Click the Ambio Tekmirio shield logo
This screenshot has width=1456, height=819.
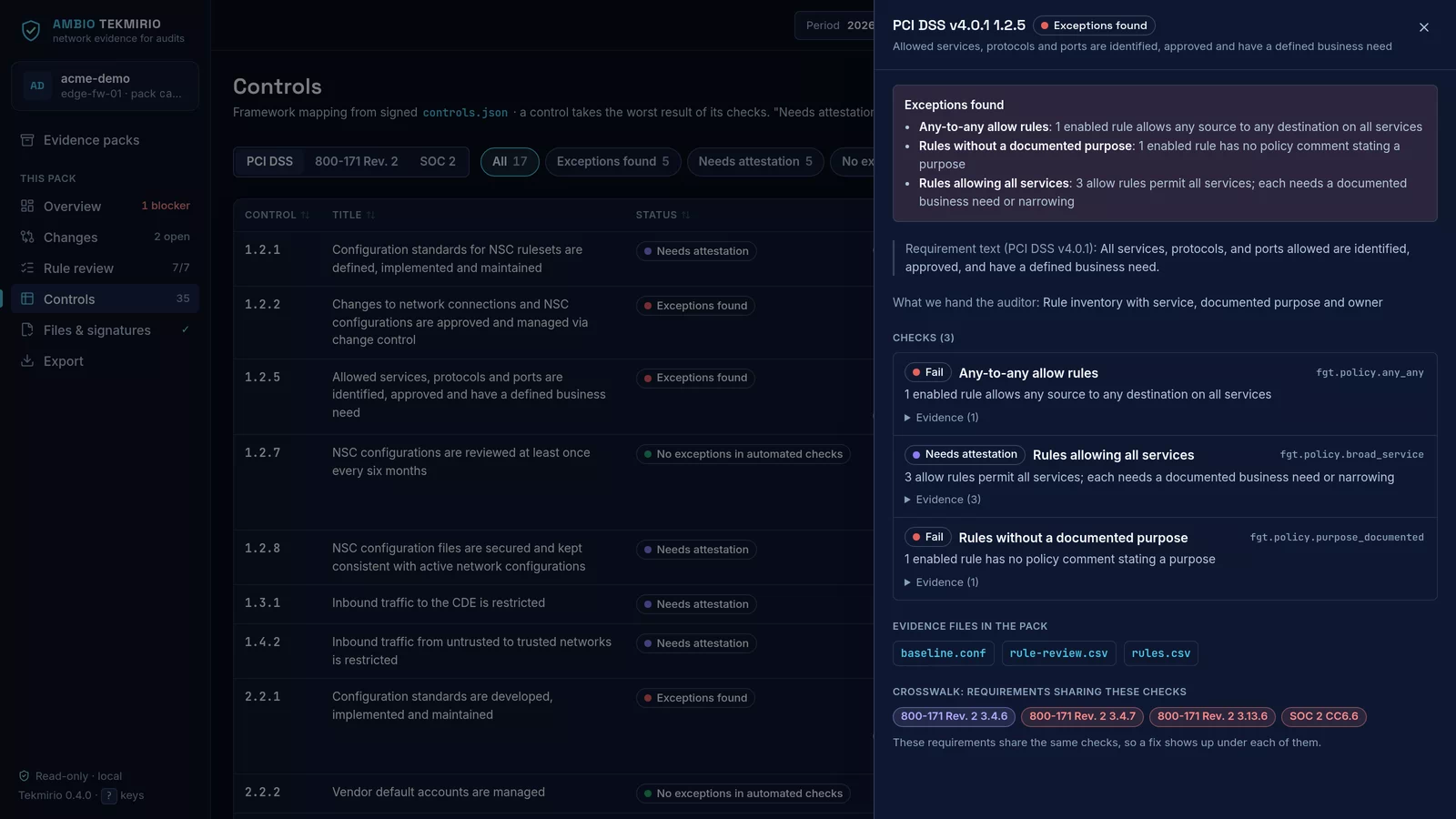click(x=31, y=31)
